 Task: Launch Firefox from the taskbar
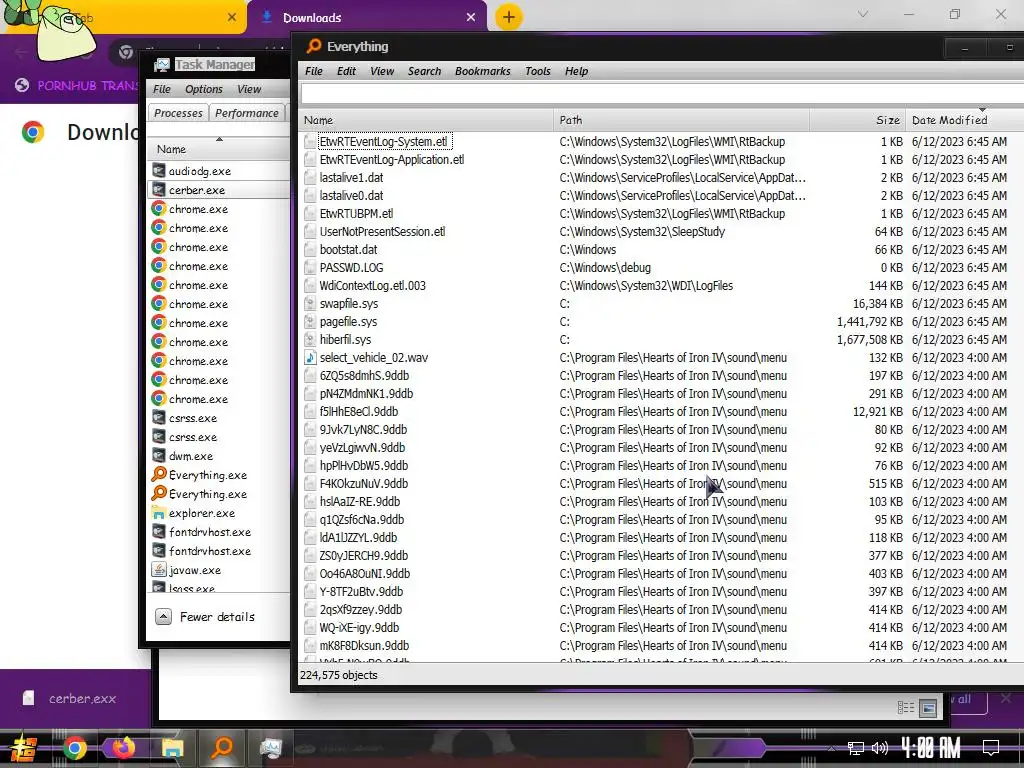tap(122, 747)
